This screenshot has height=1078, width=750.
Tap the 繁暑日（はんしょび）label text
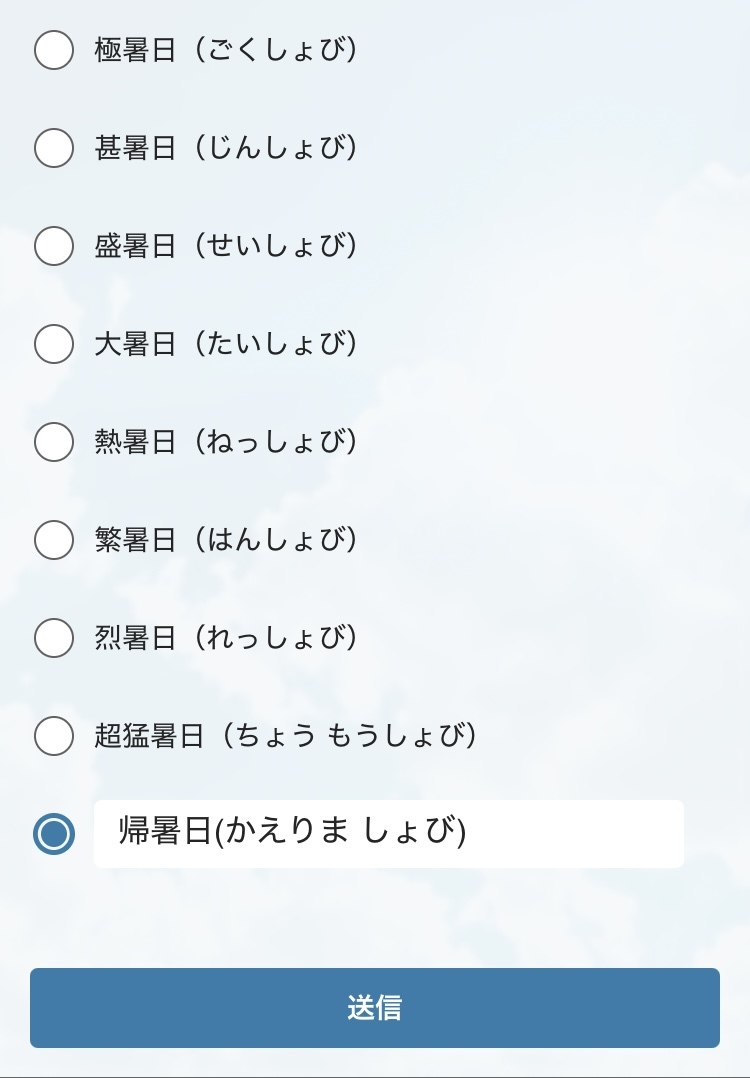[x=226, y=540]
